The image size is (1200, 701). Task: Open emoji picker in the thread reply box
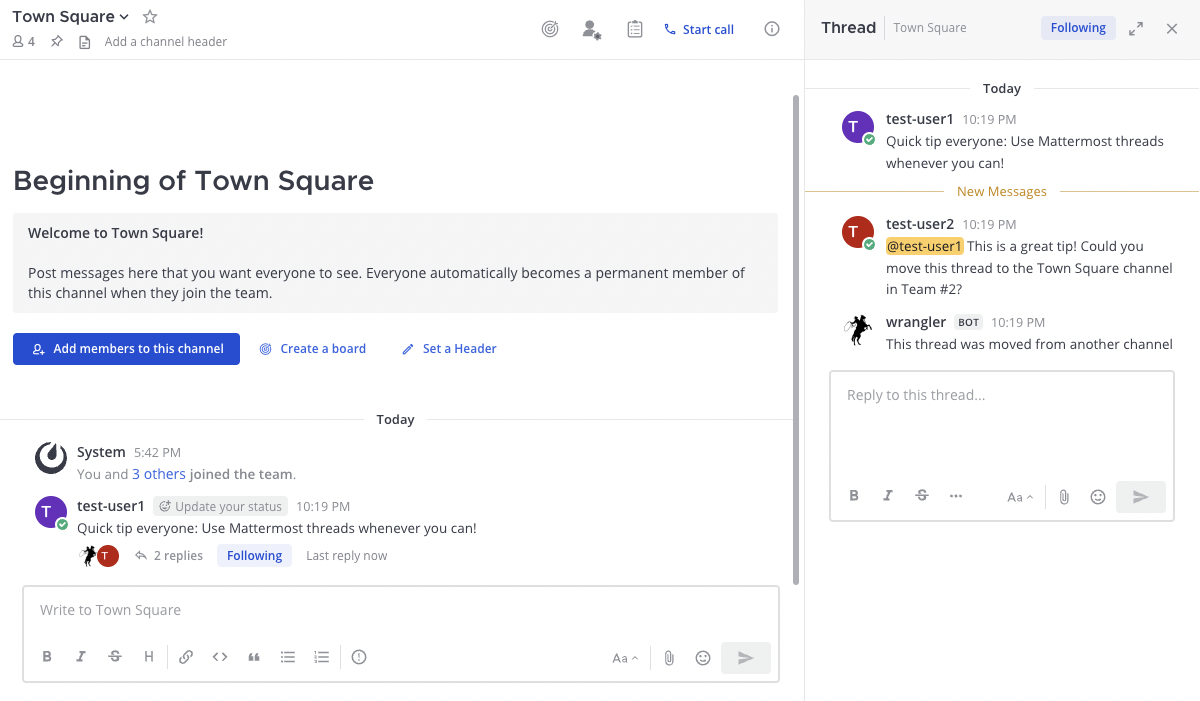coord(1098,497)
